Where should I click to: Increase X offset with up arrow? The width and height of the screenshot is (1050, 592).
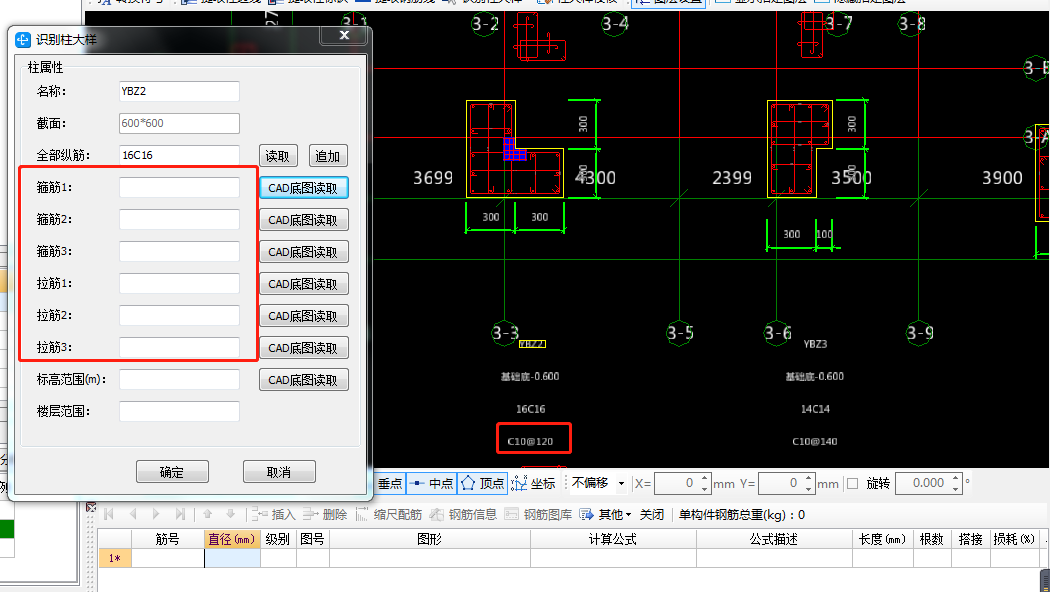pyautogui.click(x=704, y=478)
